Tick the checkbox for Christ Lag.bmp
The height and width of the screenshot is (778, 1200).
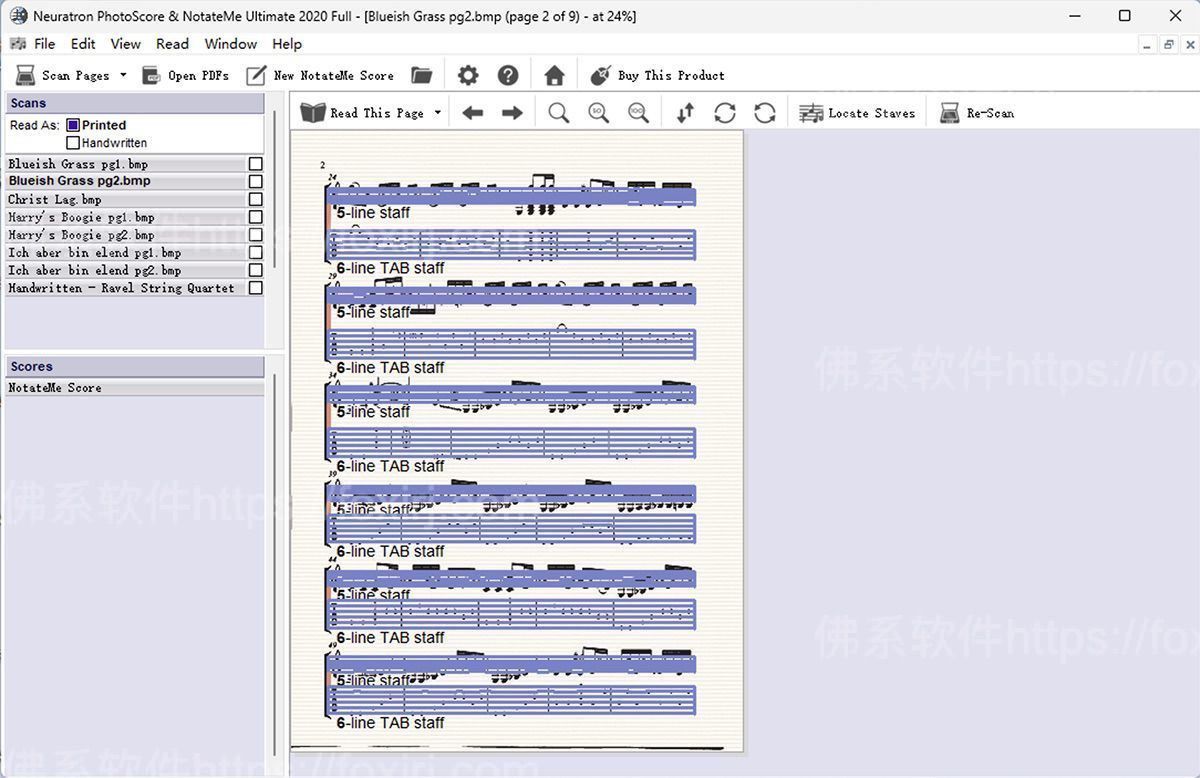coord(256,199)
